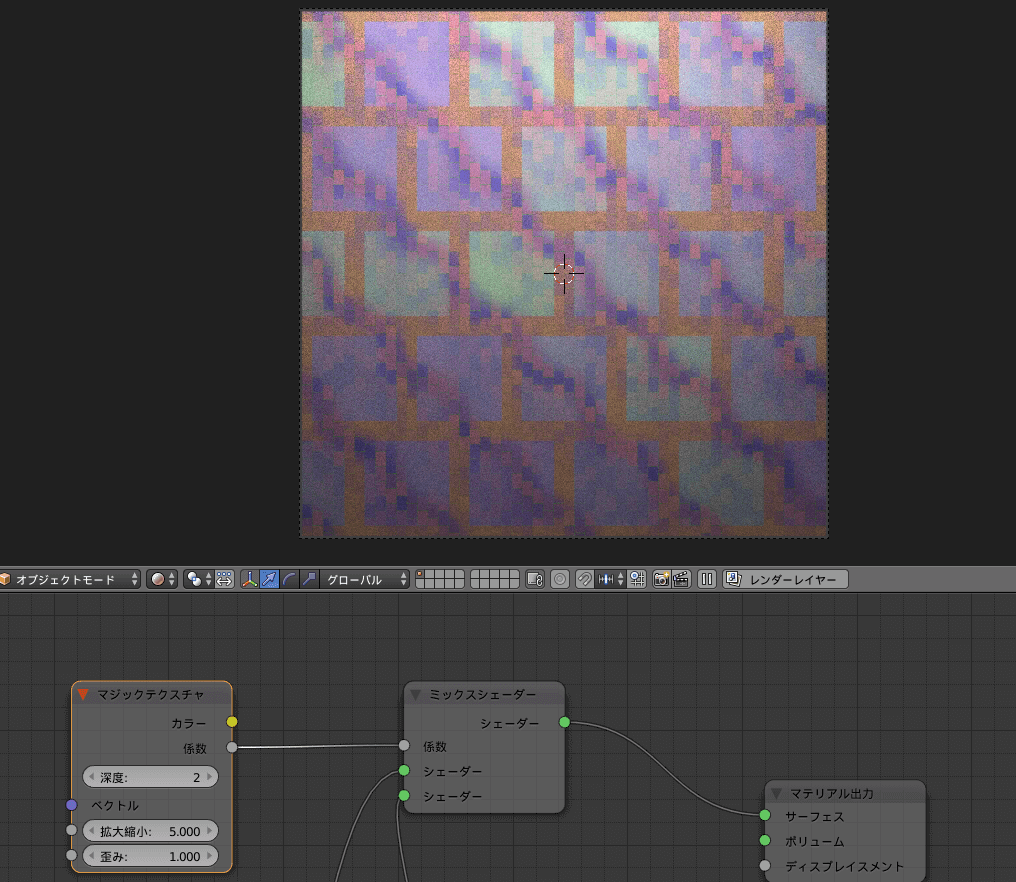Click the OpenGL render image camera icon
The image size is (1016, 882).
661,579
